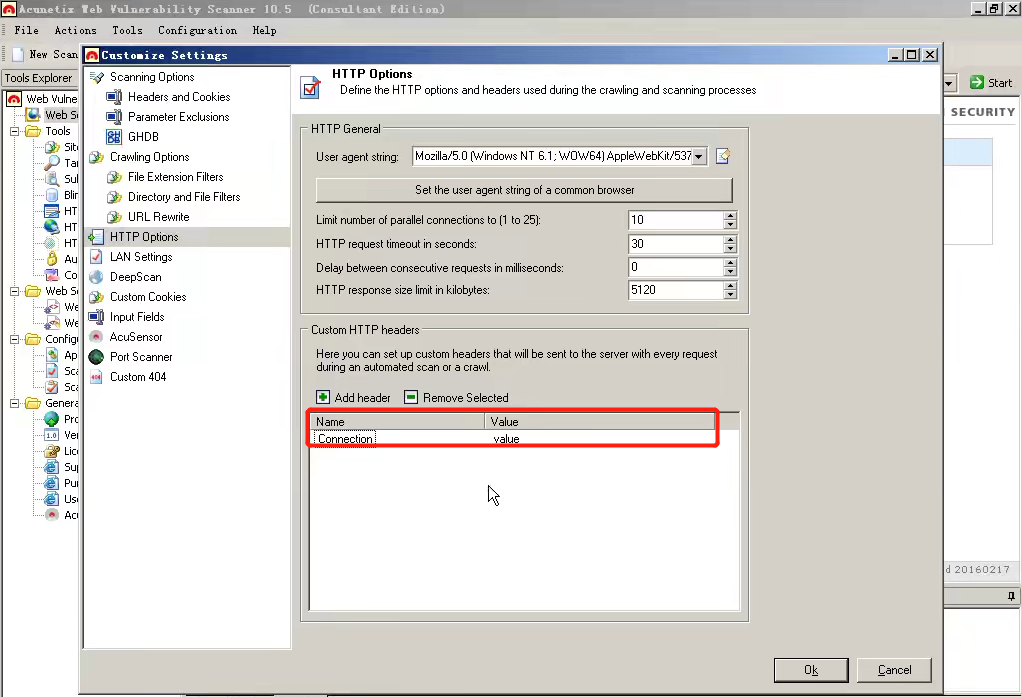This screenshot has height=697, width=1022.
Task: Select Directory and File Filters icon
Action: (114, 197)
